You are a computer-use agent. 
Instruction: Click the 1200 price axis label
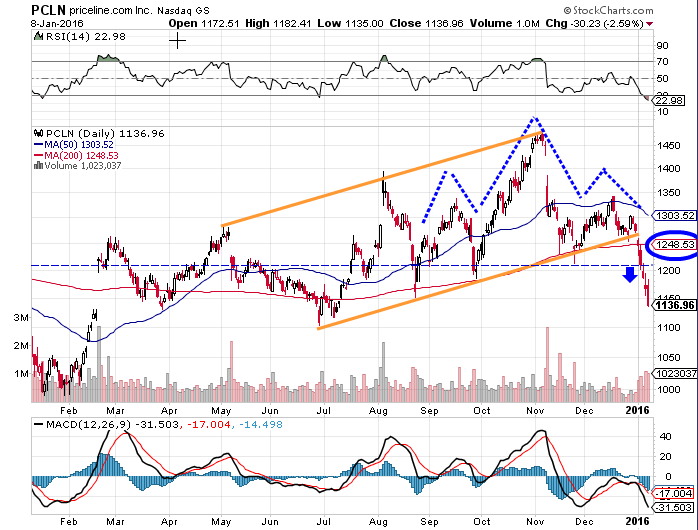[669, 271]
